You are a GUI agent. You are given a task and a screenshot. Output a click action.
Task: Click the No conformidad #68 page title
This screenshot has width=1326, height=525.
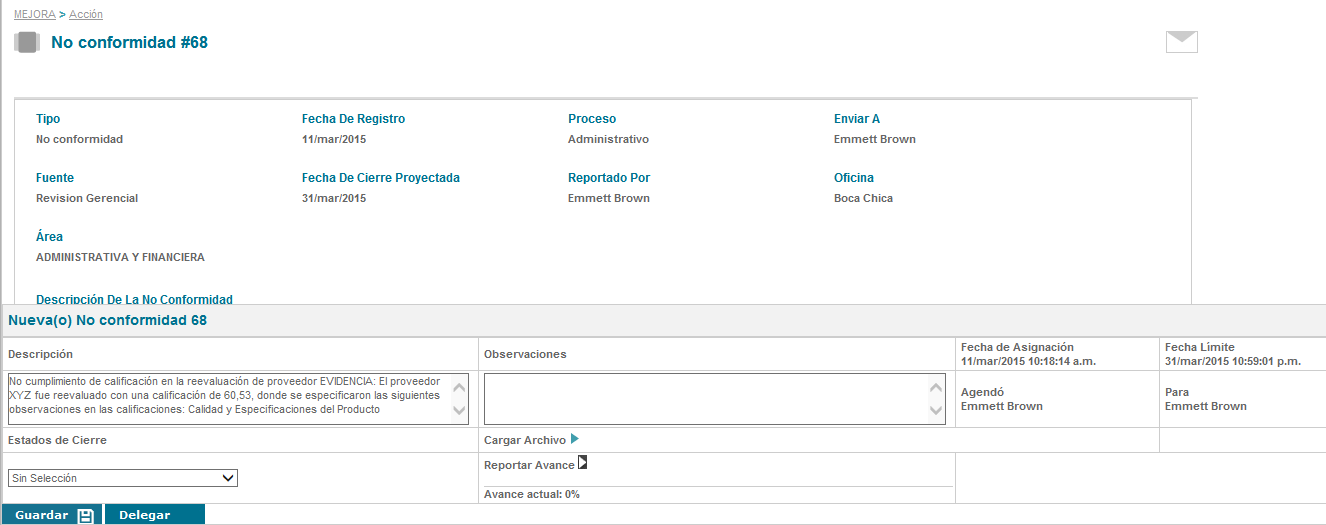(129, 42)
